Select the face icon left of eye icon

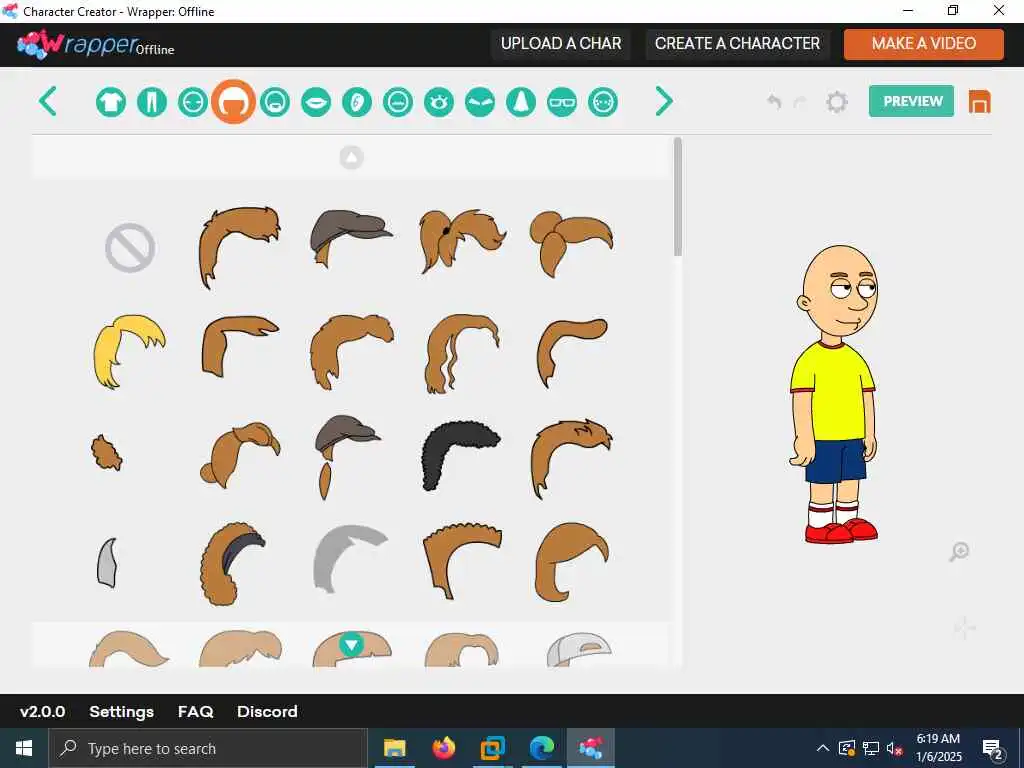click(398, 102)
